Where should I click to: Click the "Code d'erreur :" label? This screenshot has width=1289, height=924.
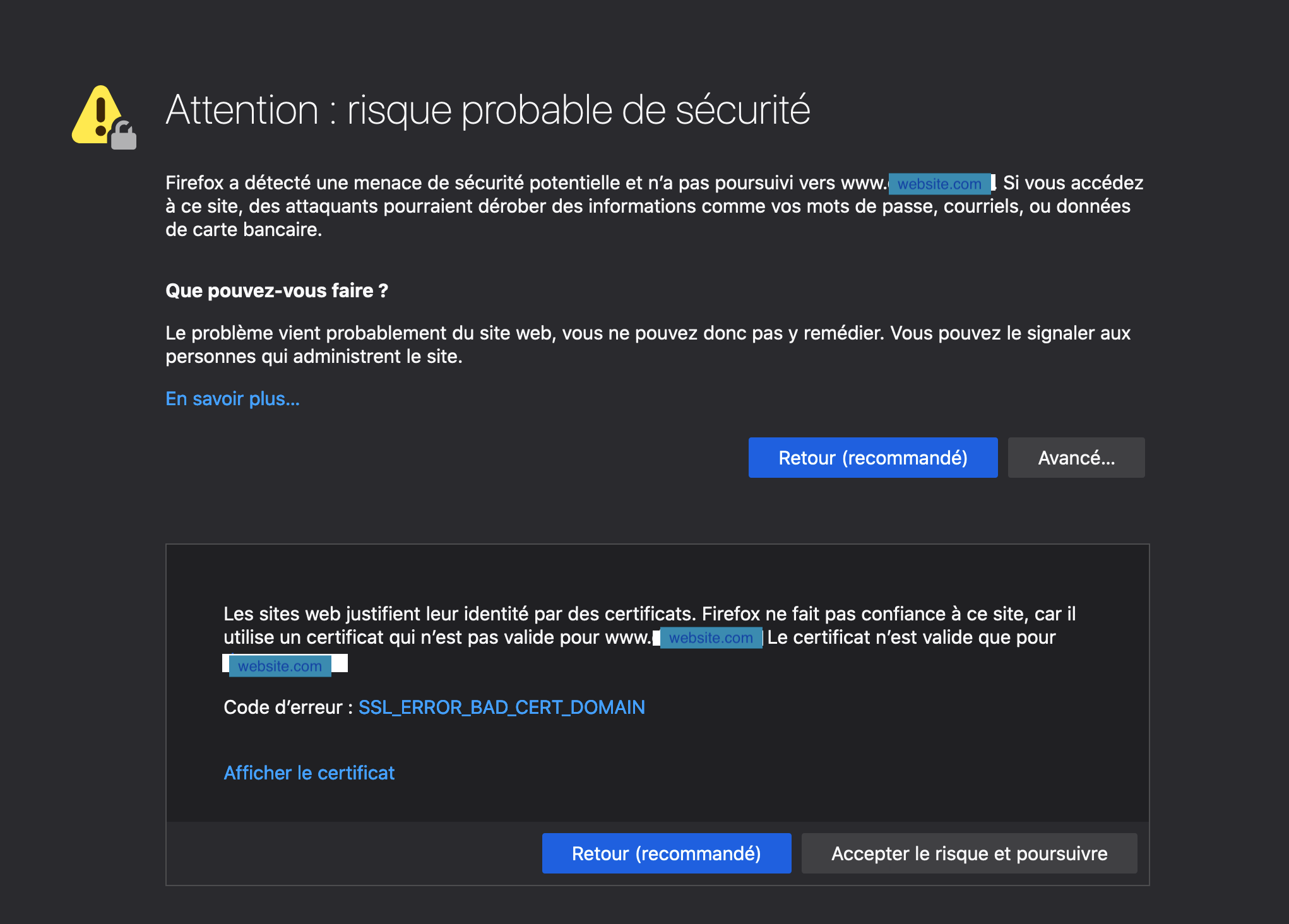(283, 708)
